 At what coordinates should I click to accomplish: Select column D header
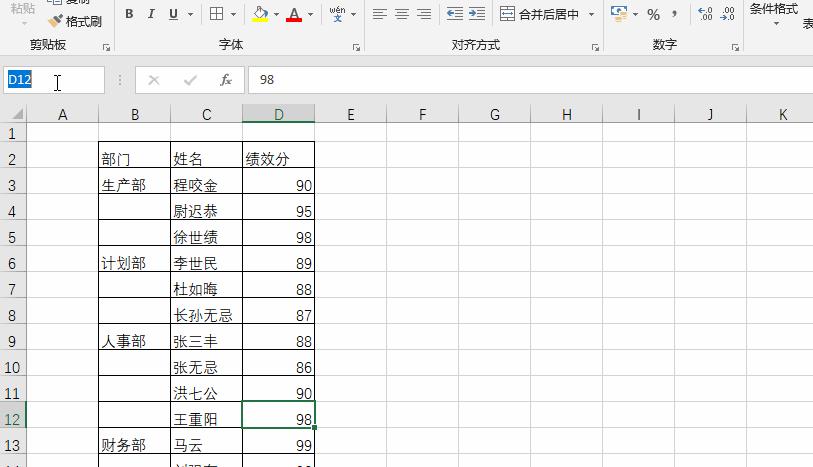[278, 114]
